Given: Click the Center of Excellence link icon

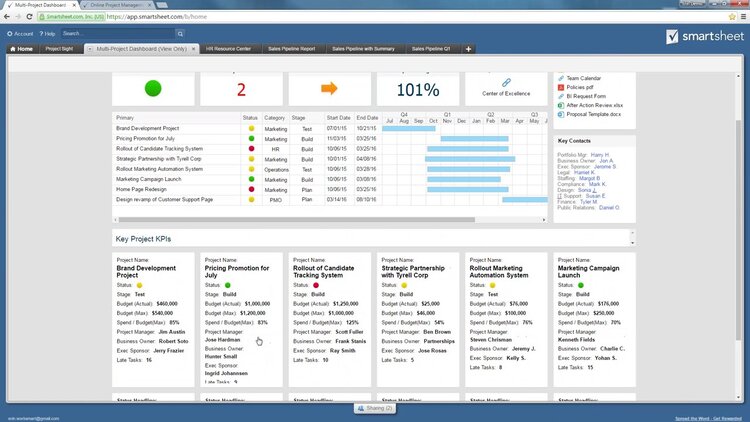Looking at the screenshot, I should tap(506, 83).
